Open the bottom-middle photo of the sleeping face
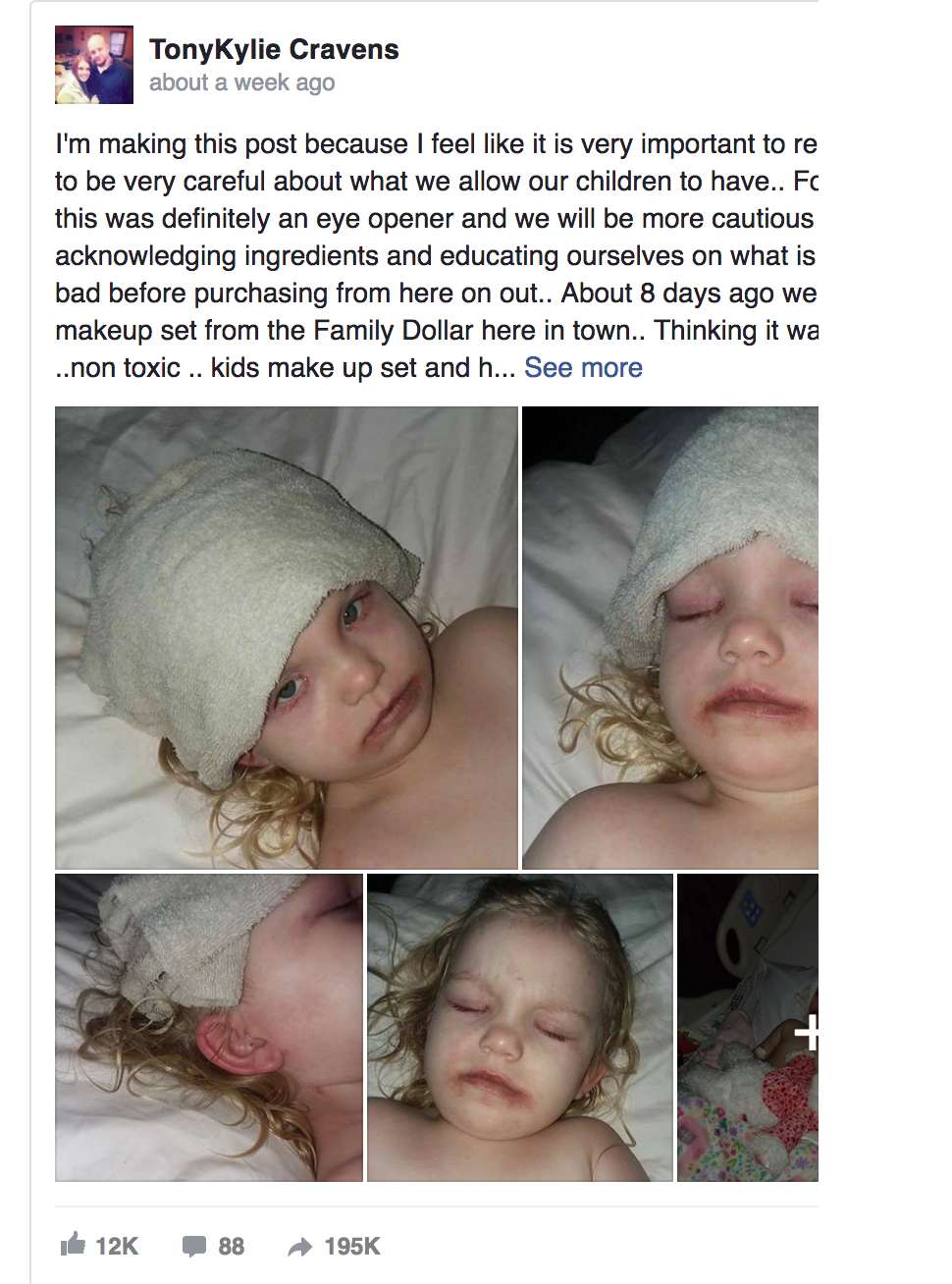Screen dimensions: 952x1284 520,1028
